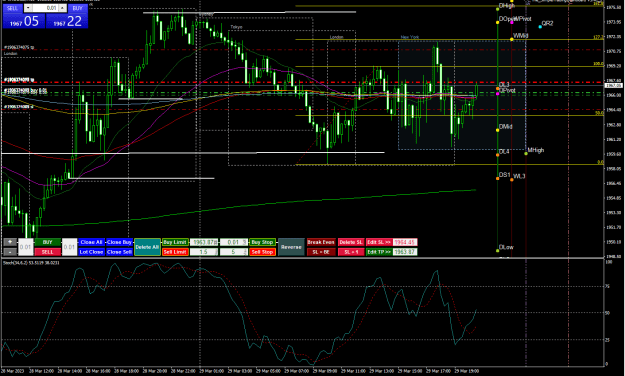The image size is (625, 376).
Task: Click the red SELL button in bottom panel
Action: 47,252
